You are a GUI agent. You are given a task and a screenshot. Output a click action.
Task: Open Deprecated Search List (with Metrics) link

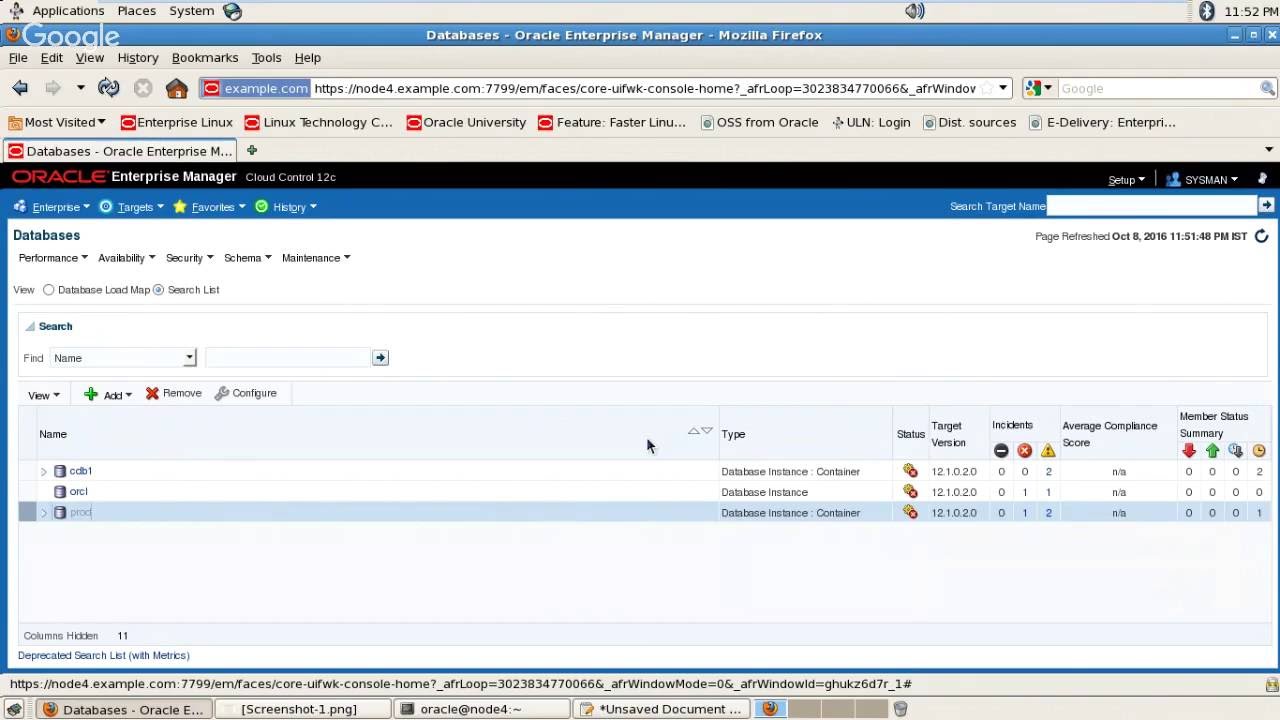tap(104, 655)
